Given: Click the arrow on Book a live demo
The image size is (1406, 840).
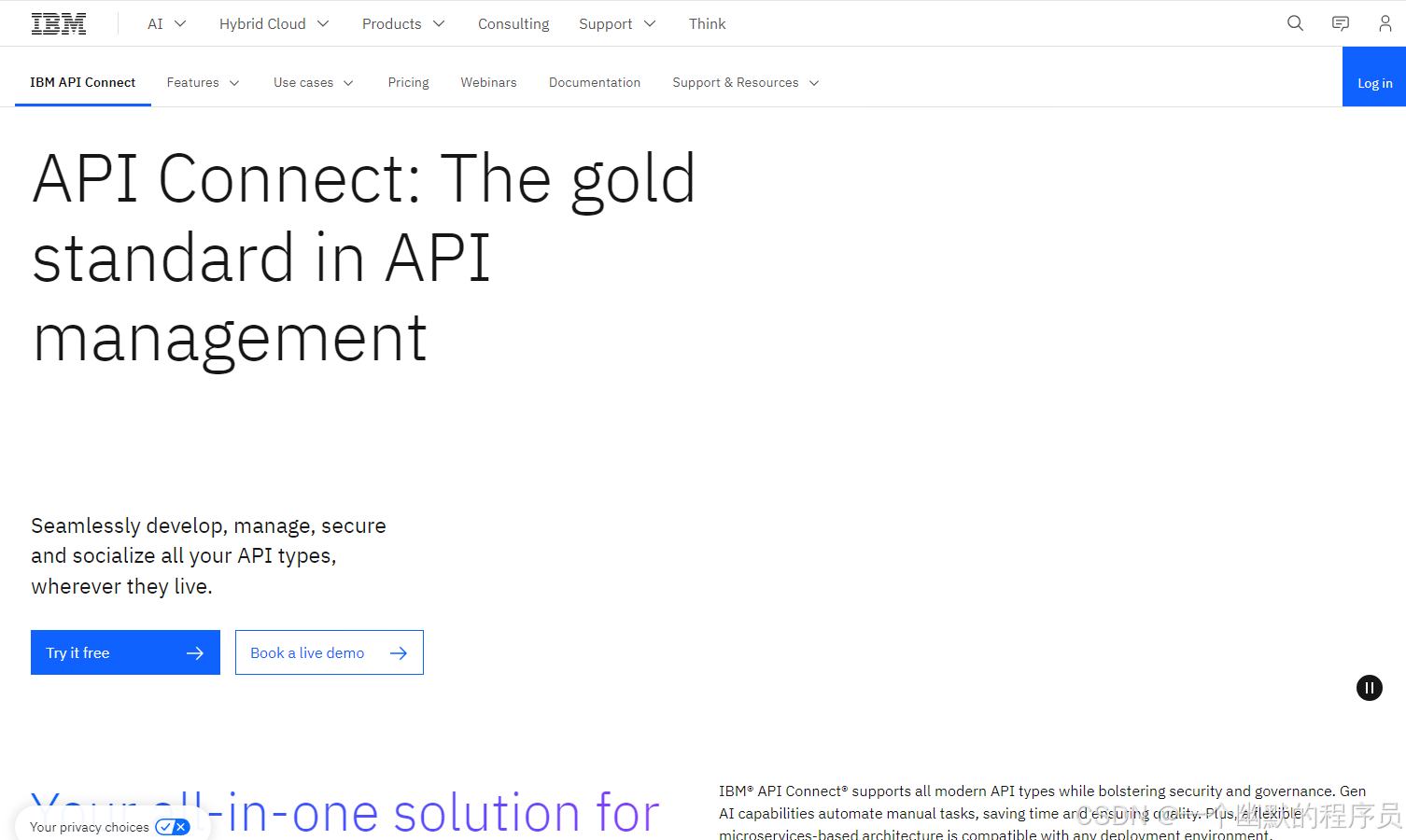Looking at the screenshot, I should tap(399, 653).
